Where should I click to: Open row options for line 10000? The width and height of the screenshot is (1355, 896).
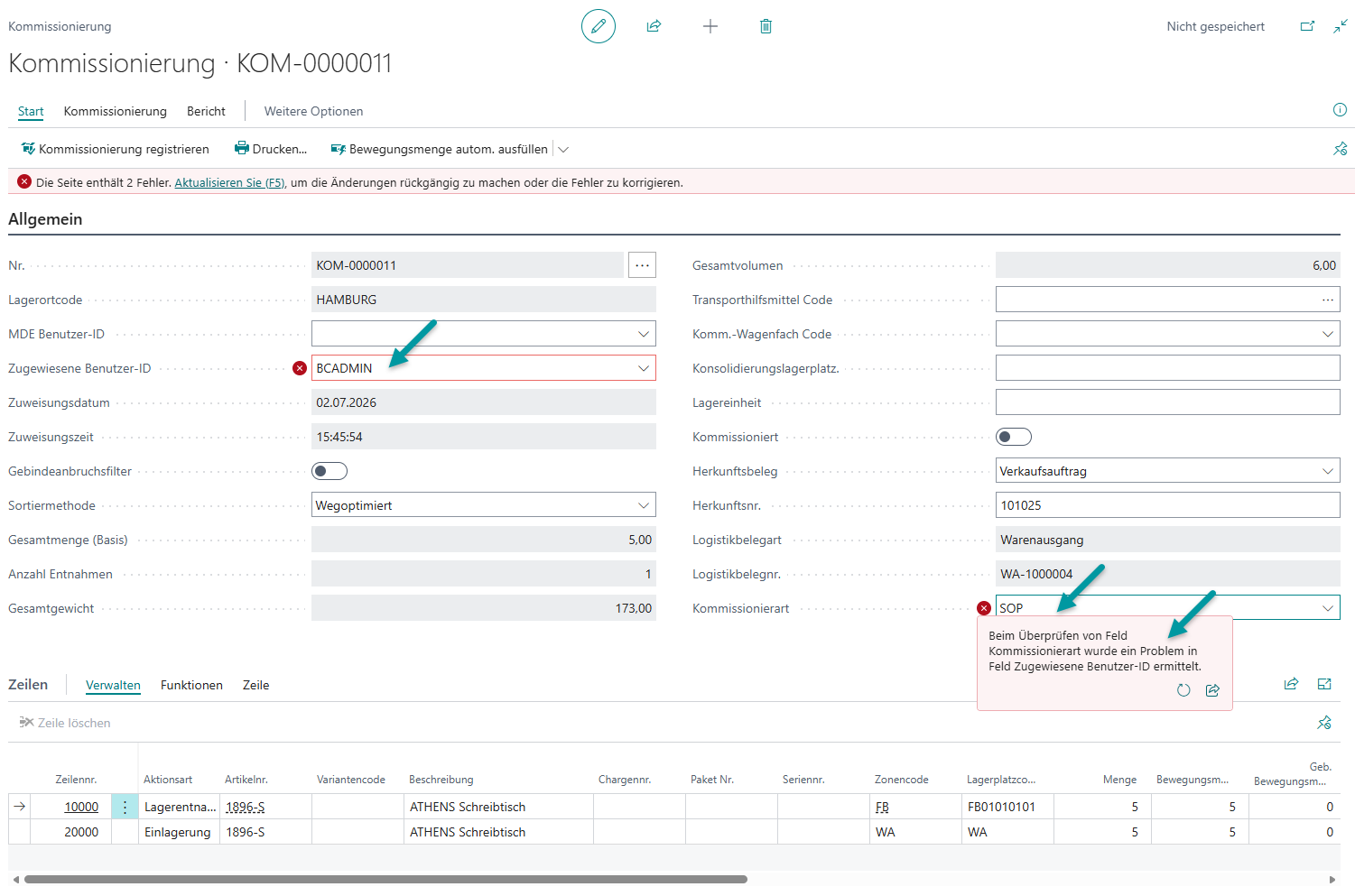click(x=125, y=807)
